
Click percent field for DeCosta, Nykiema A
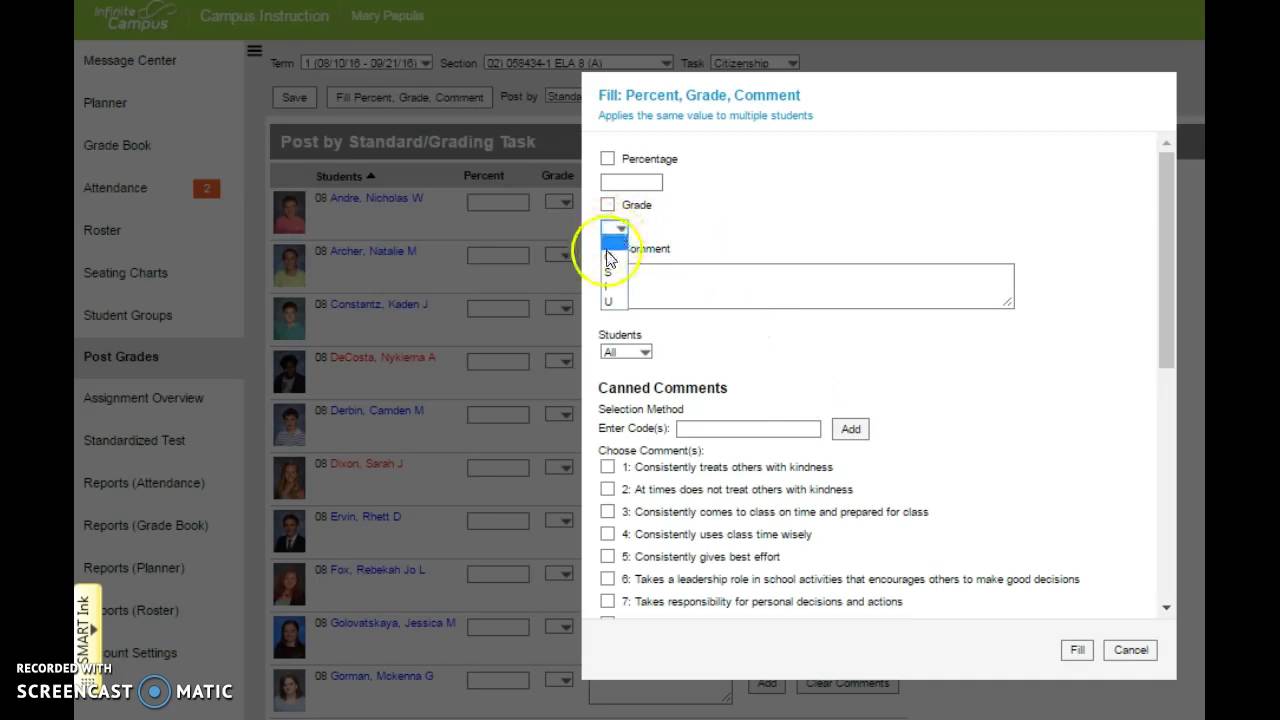point(498,361)
